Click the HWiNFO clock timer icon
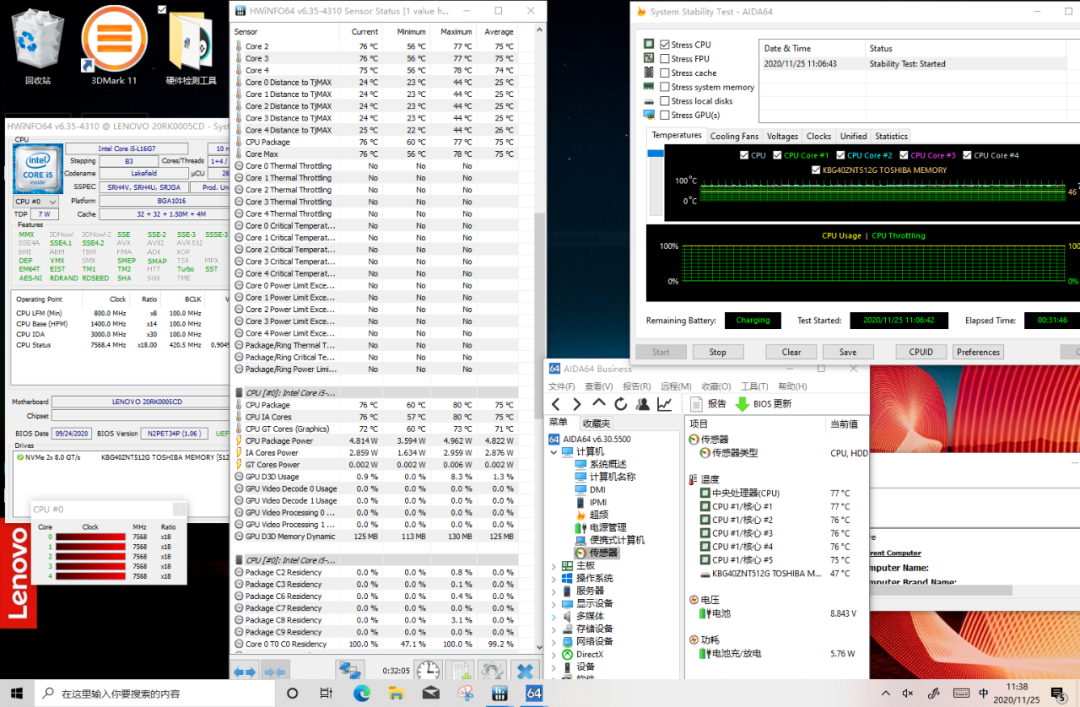The width and height of the screenshot is (1080, 707). pyautogui.click(x=428, y=671)
